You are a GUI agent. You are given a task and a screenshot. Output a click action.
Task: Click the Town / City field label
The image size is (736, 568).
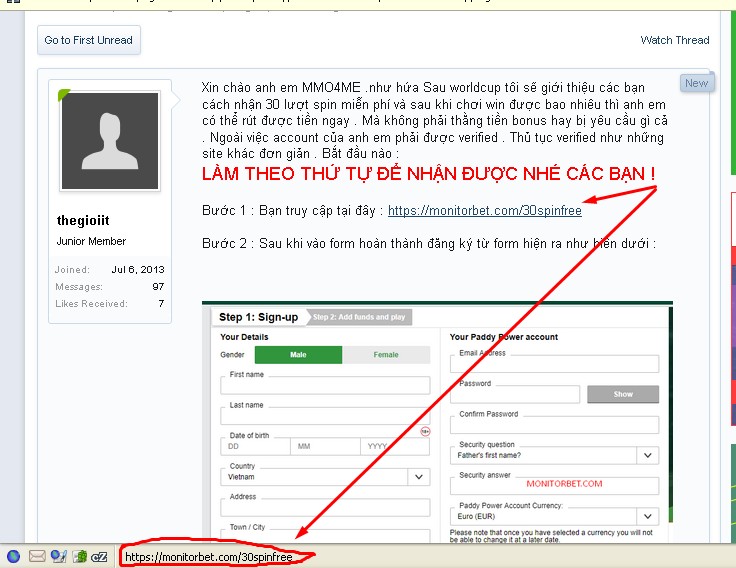[x=247, y=527]
